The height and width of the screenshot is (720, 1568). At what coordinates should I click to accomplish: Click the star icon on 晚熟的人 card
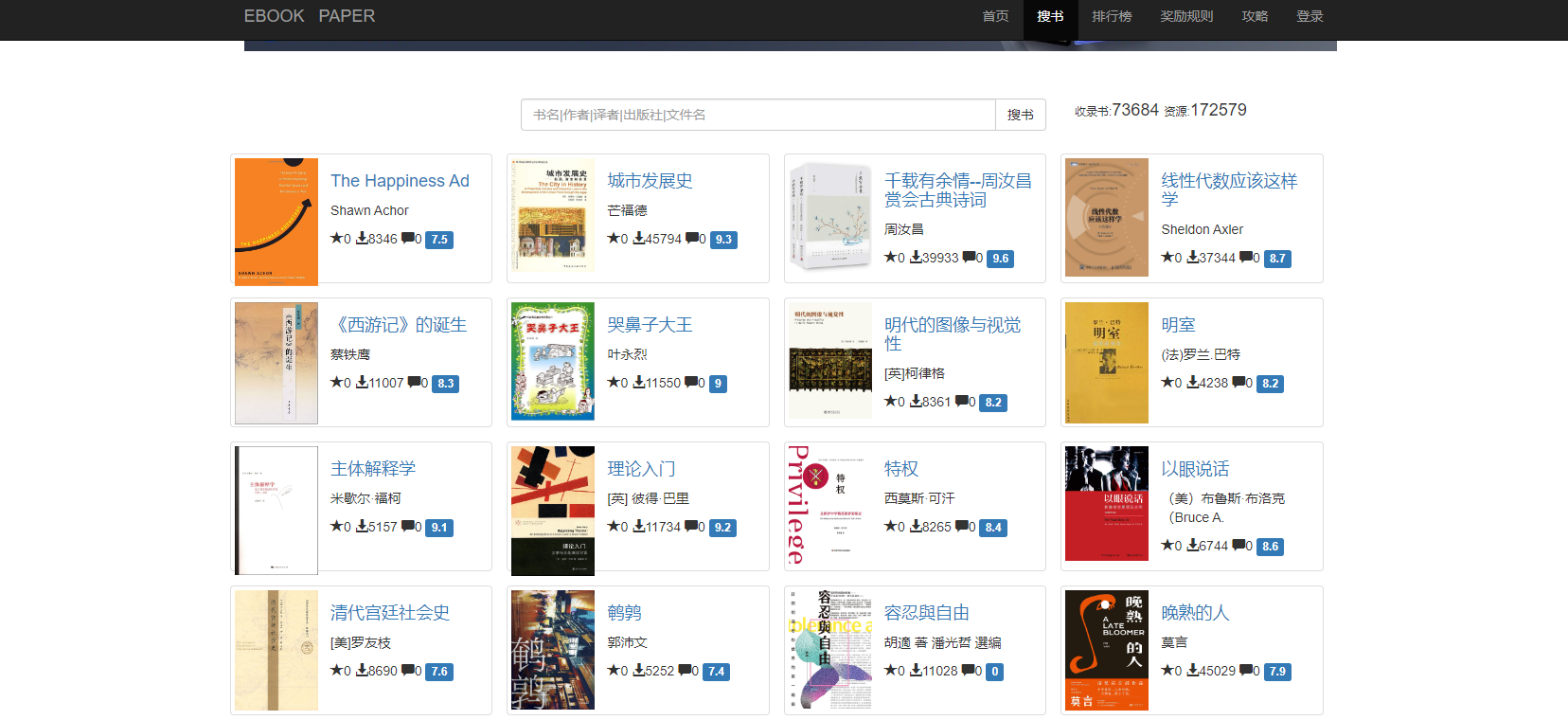1167,671
